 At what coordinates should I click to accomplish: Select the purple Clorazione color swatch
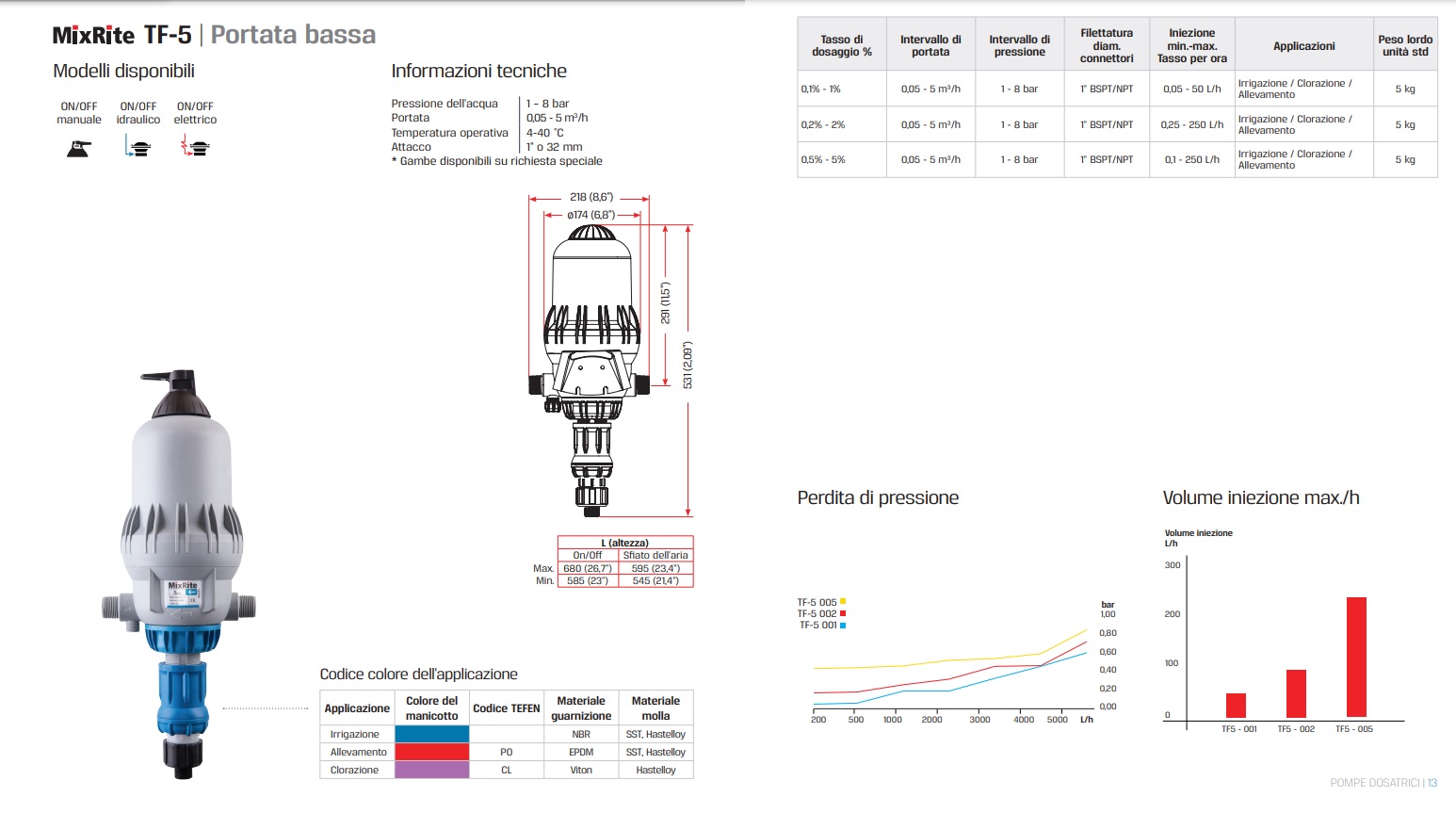[x=431, y=770]
